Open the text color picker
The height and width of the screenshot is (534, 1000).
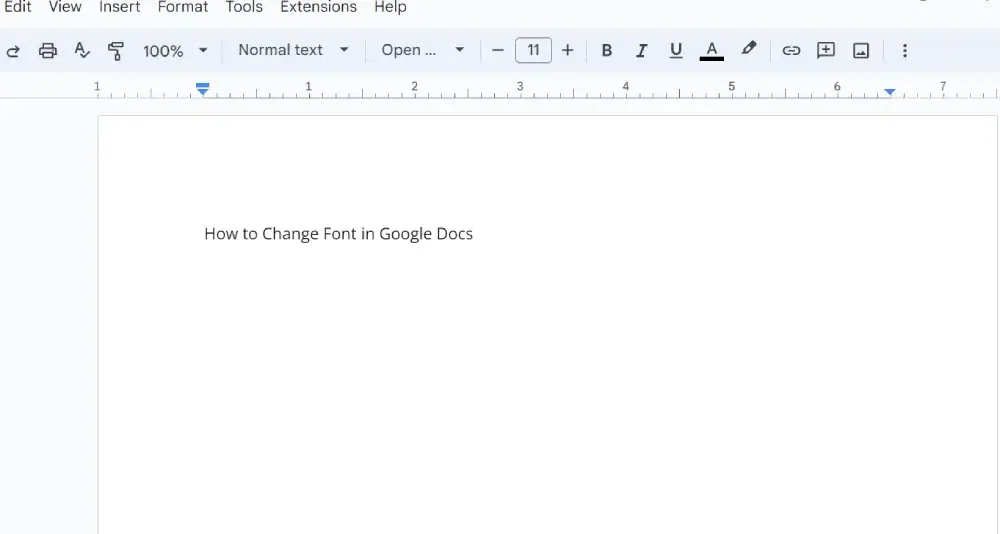pyautogui.click(x=712, y=50)
